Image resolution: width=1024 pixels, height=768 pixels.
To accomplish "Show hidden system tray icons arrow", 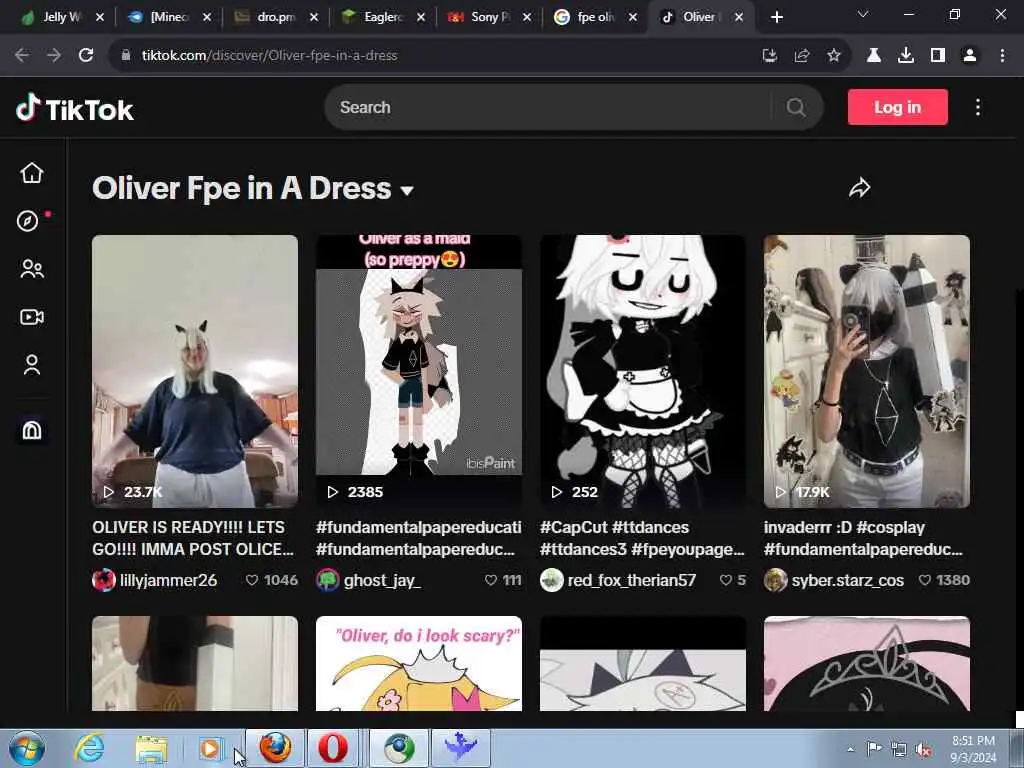I will (x=850, y=749).
